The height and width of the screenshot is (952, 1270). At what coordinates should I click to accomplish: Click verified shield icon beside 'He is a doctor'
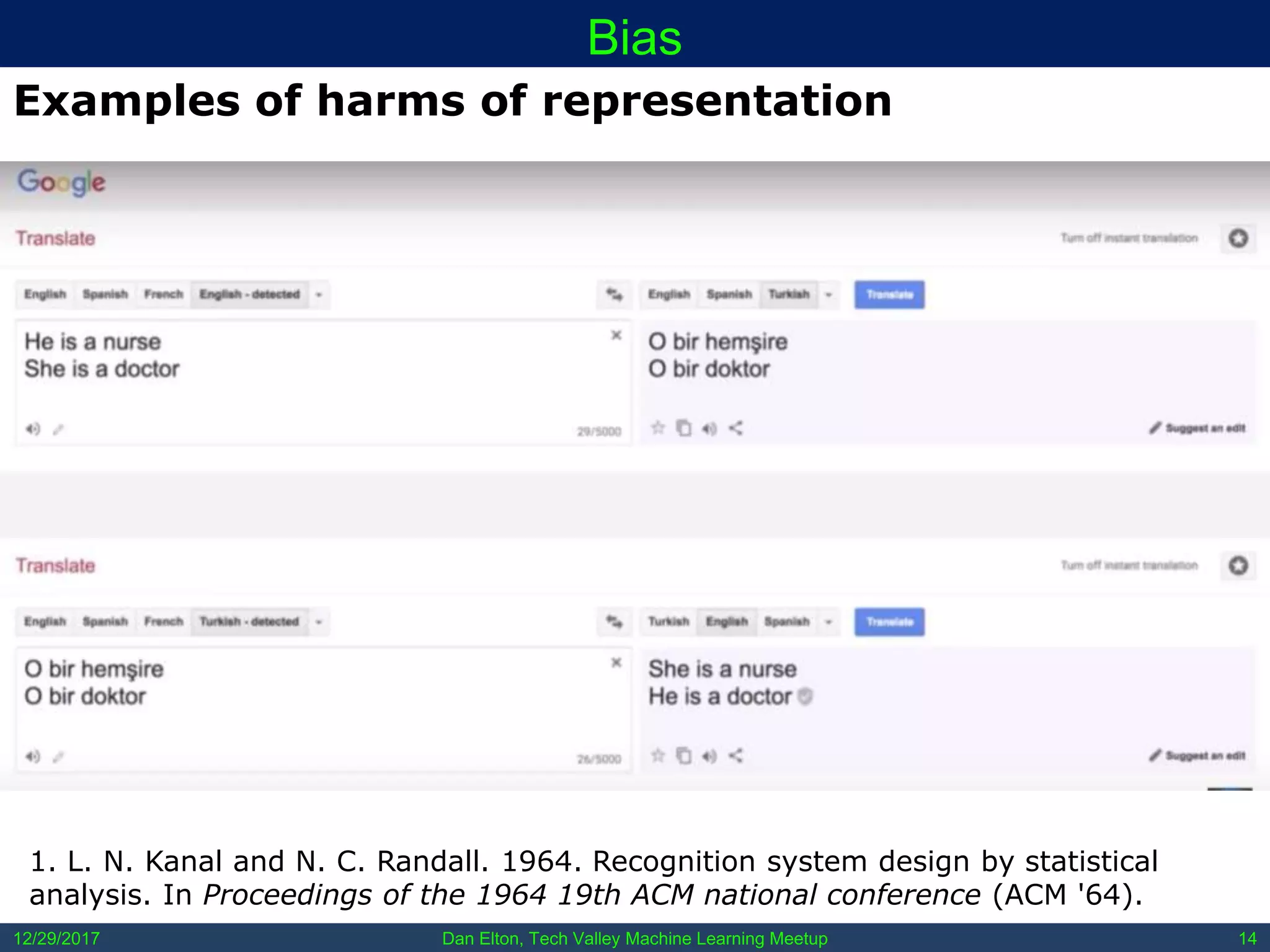[805, 697]
